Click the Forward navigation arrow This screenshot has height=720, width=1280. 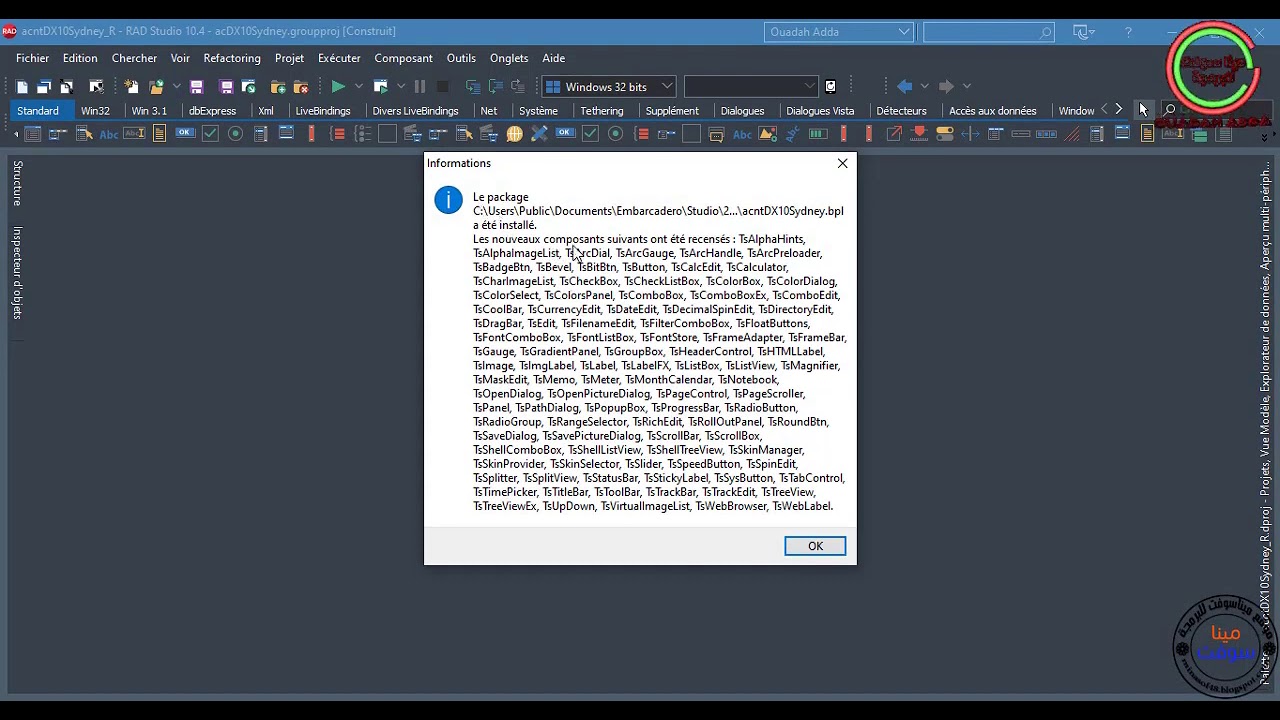click(x=946, y=87)
